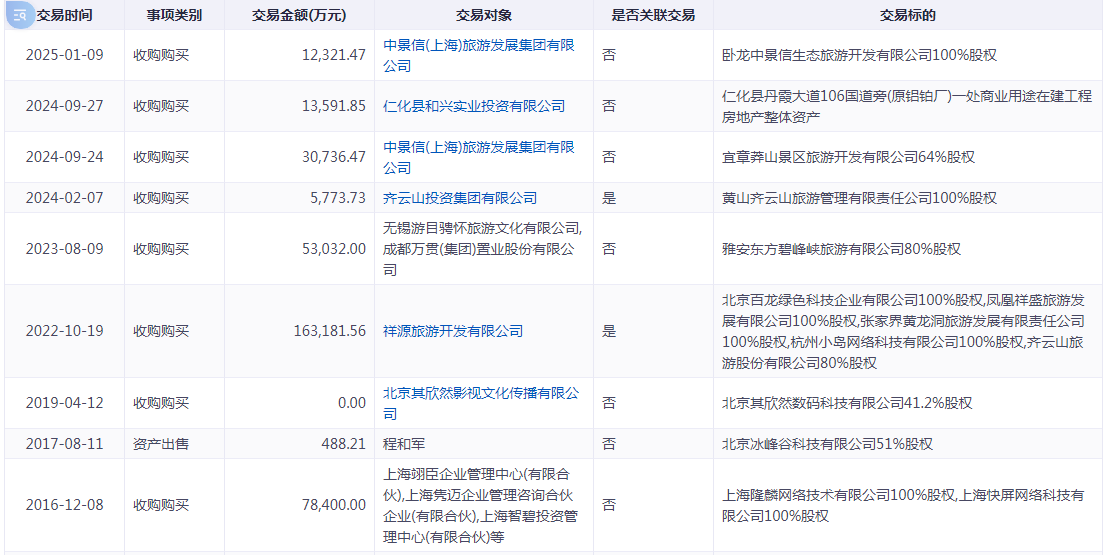Click the 是否关联交易 column header
The width and height of the screenshot is (1107, 555).
(x=653, y=16)
